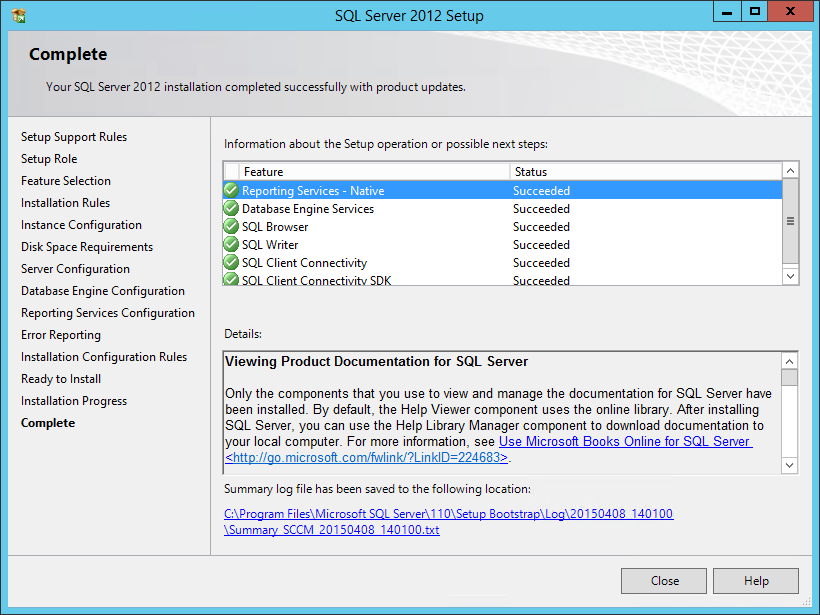Viewport: 820px width, 615px height.
Task: Click Succeeded status for Database Engine Services
Action: pos(541,209)
